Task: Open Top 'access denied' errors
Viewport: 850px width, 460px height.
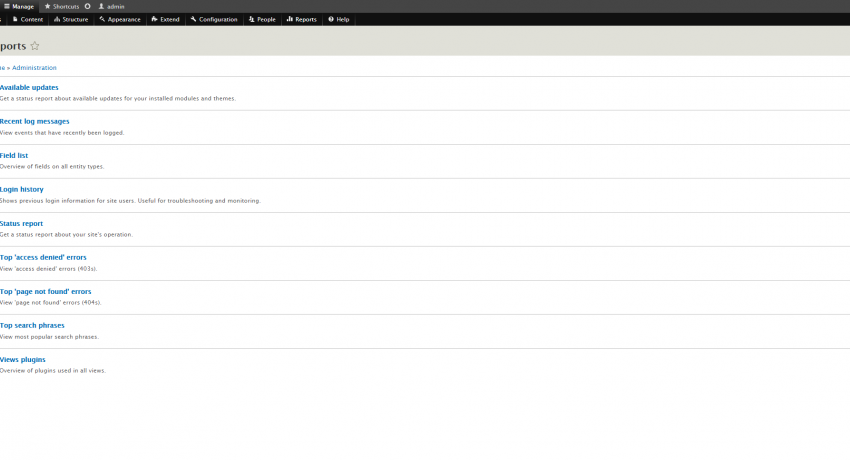Action: click(x=43, y=257)
